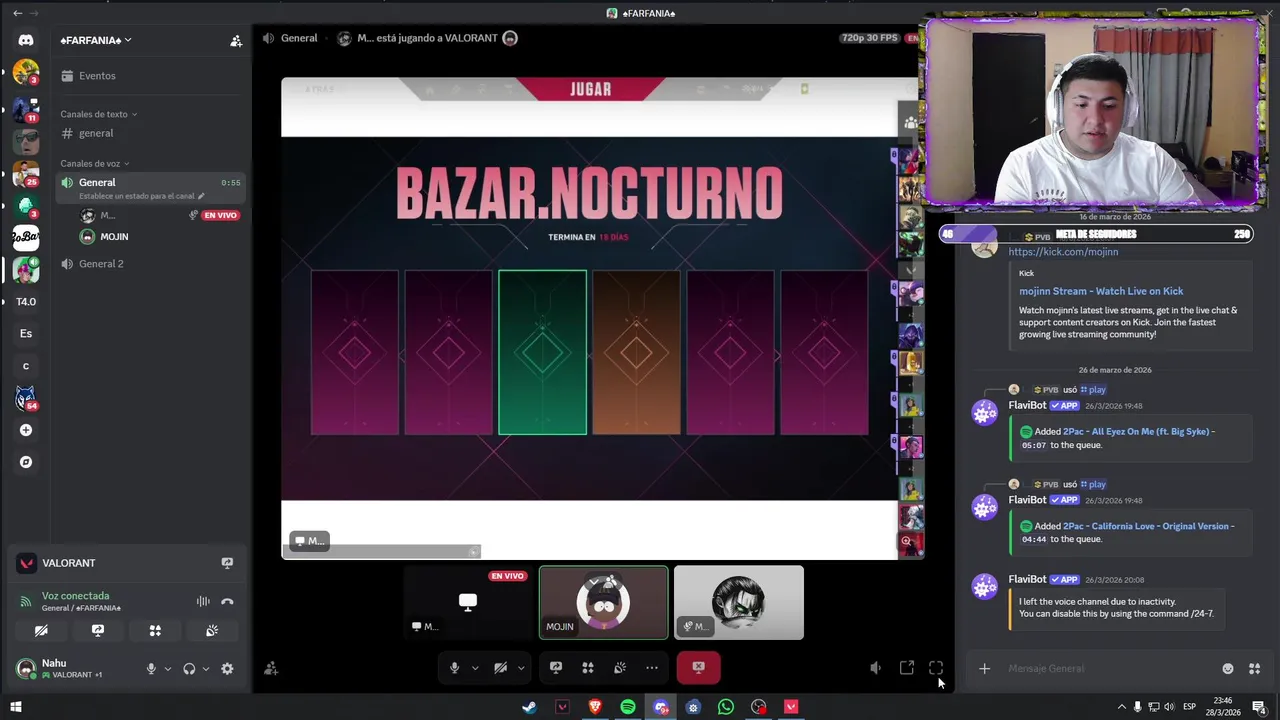Open the invite members icon beside server name
This screenshot has width=1280, height=720.
click(x=236, y=41)
